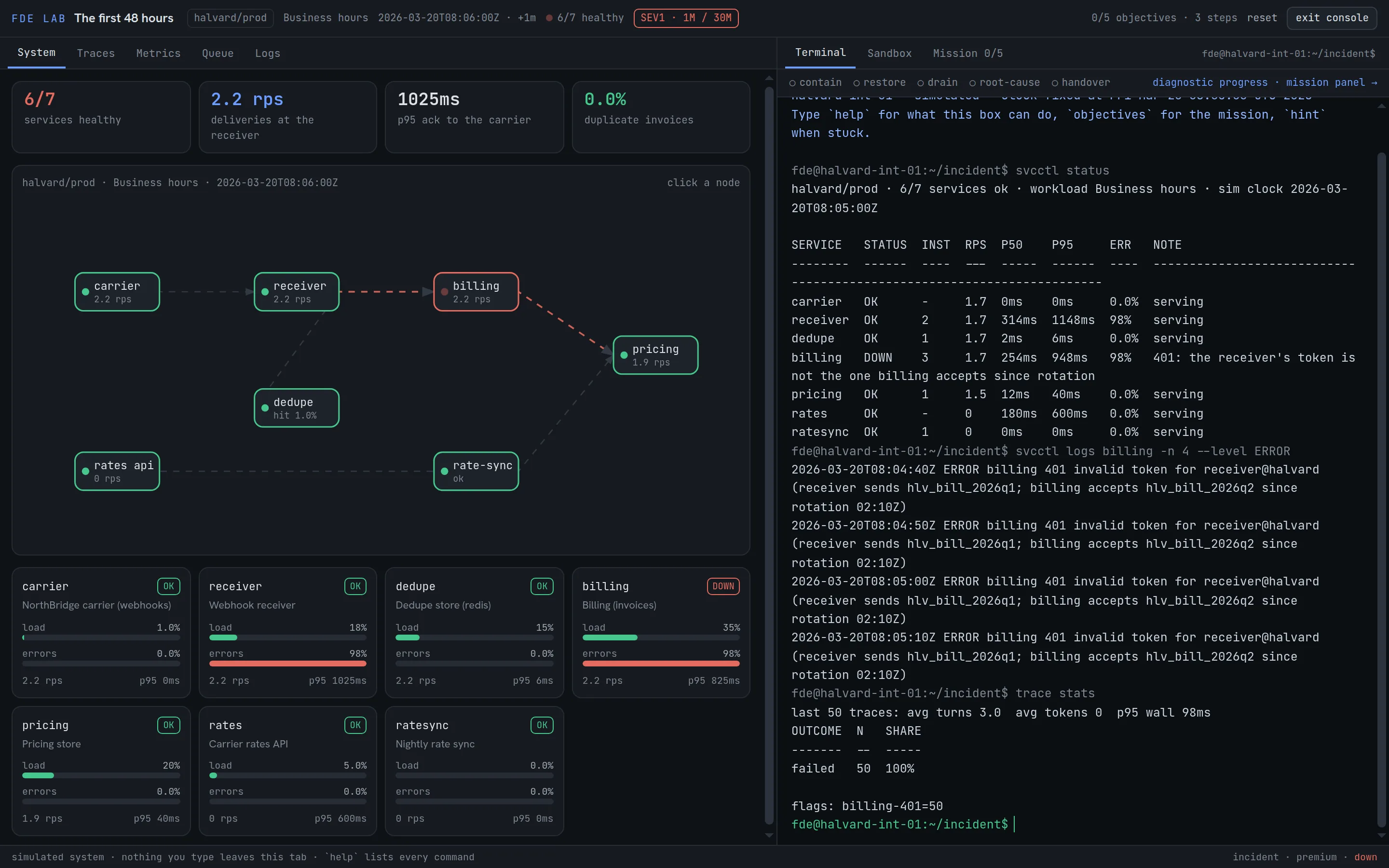Screen dimensions: 1389x868
Task: Open the Queue tab
Action: 218,54
